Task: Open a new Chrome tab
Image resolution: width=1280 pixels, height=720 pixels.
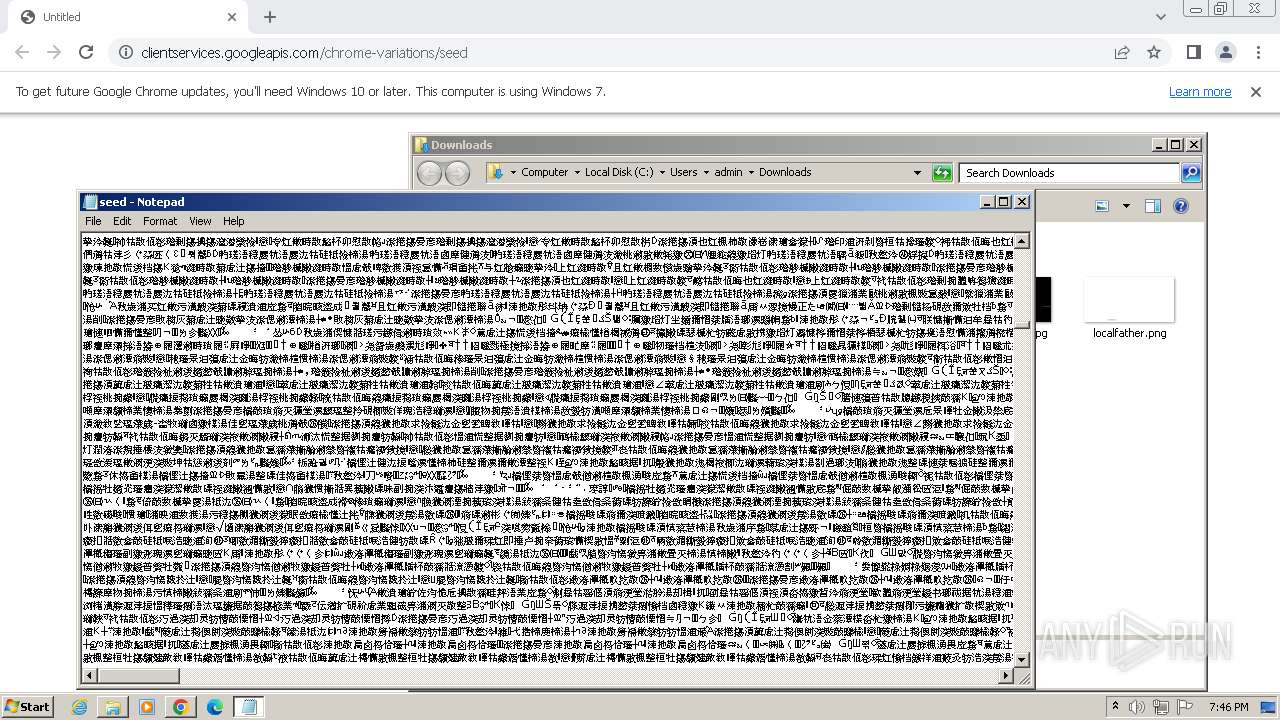Action: pyautogui.click(x=270, y=17)
